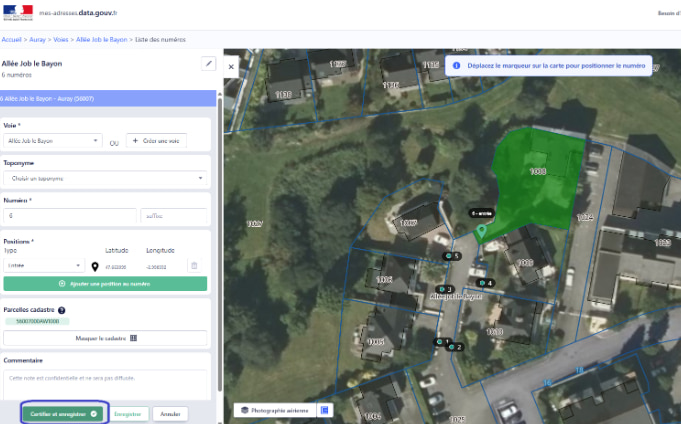Open the Parcelles cadastre help icon
The width and height of the screenshot is (681, 424).
(62, 310)
